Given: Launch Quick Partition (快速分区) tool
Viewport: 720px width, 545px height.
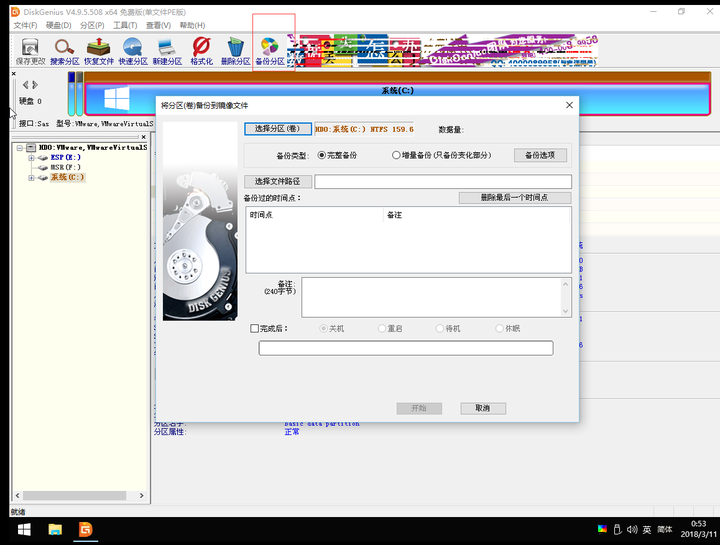Looking at the screenshot, I should [133, 51].
